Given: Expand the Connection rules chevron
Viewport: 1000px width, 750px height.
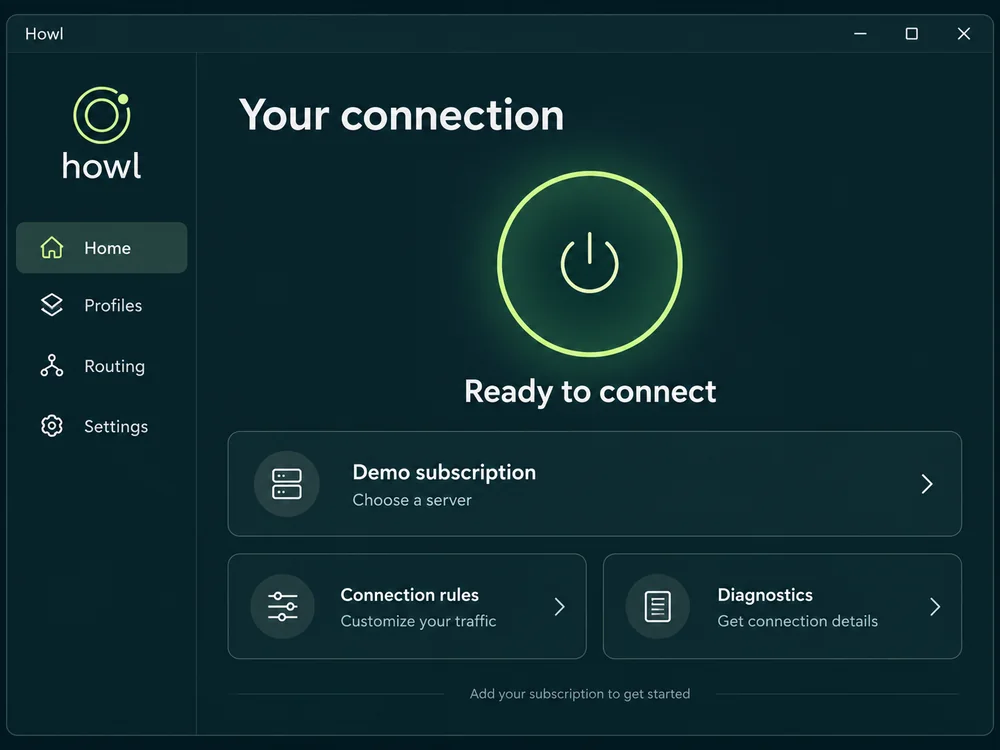Looking at the screenshot, I should tap(559, 607).
